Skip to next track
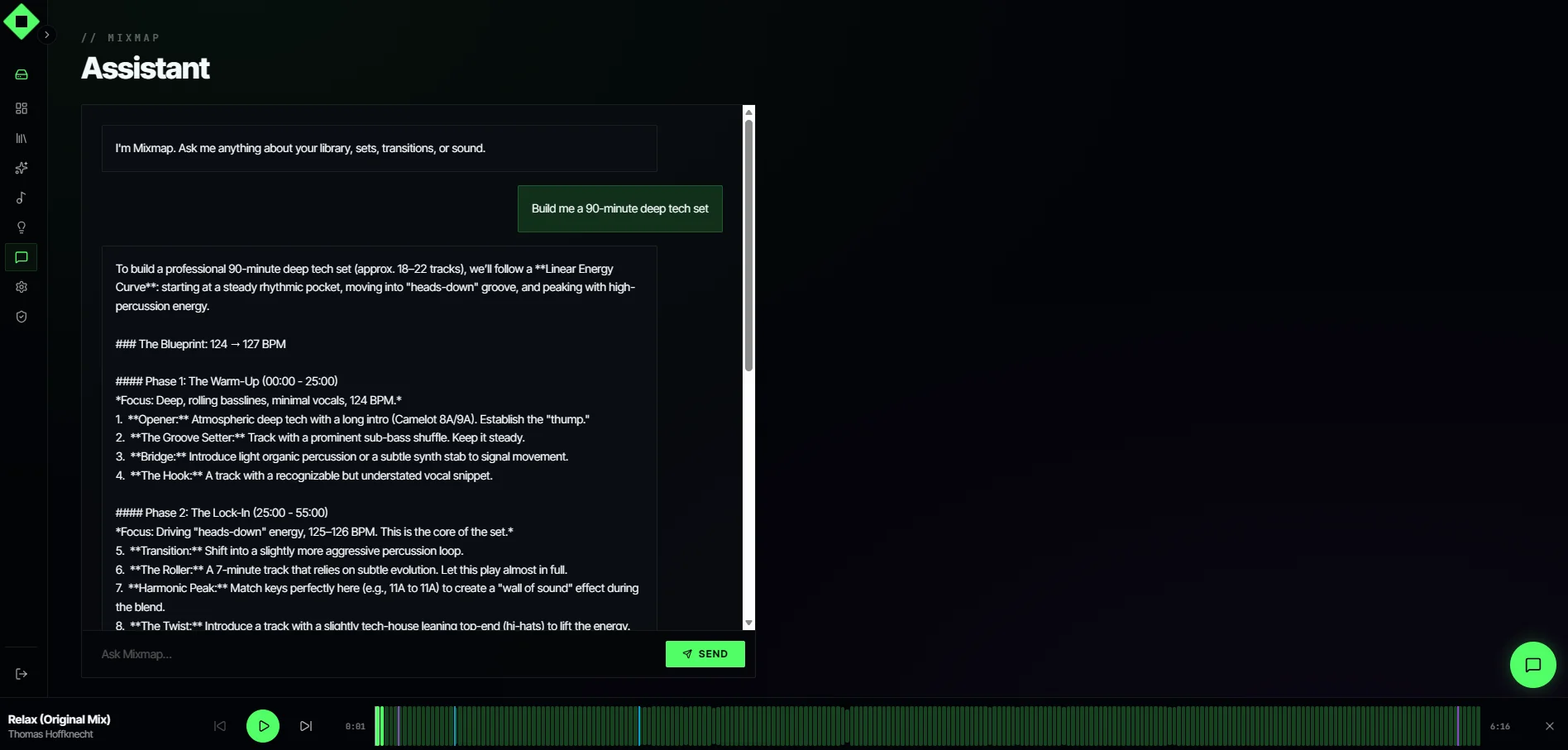The image size is (1568, 750). [306, 726]
